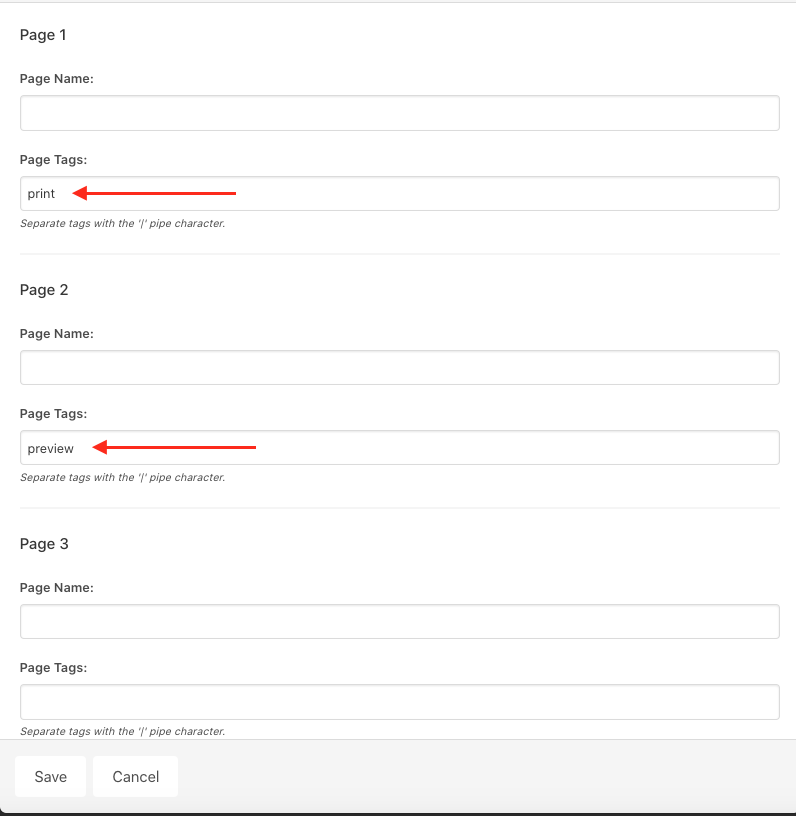Screen dimensions: 796x816
Task: Click the "Page 1" section heading
Action: coord(43,35)
